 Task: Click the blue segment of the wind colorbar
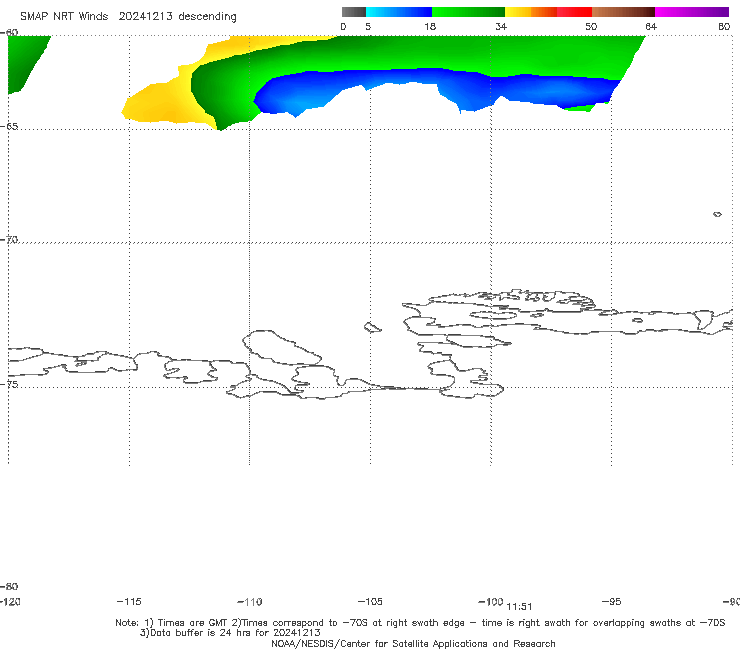[x=399, y=12]
